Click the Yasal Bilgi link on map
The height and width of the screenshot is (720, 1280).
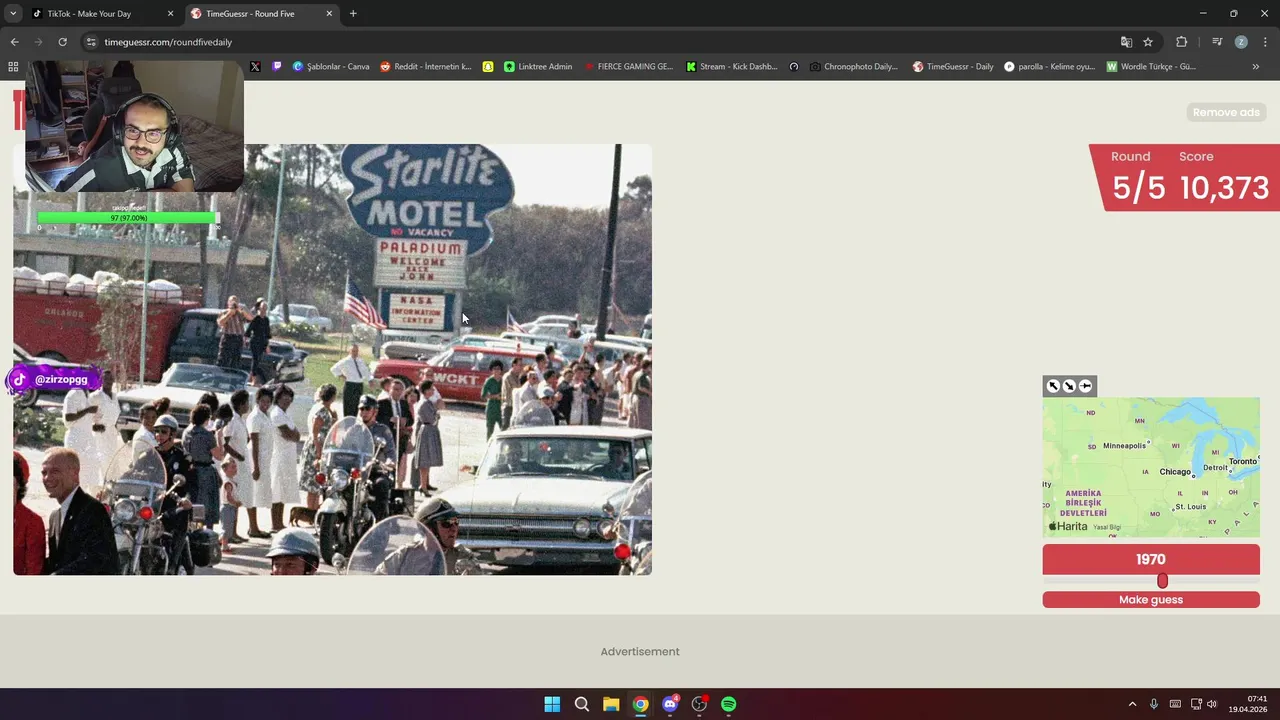[x=1107, y=527]
